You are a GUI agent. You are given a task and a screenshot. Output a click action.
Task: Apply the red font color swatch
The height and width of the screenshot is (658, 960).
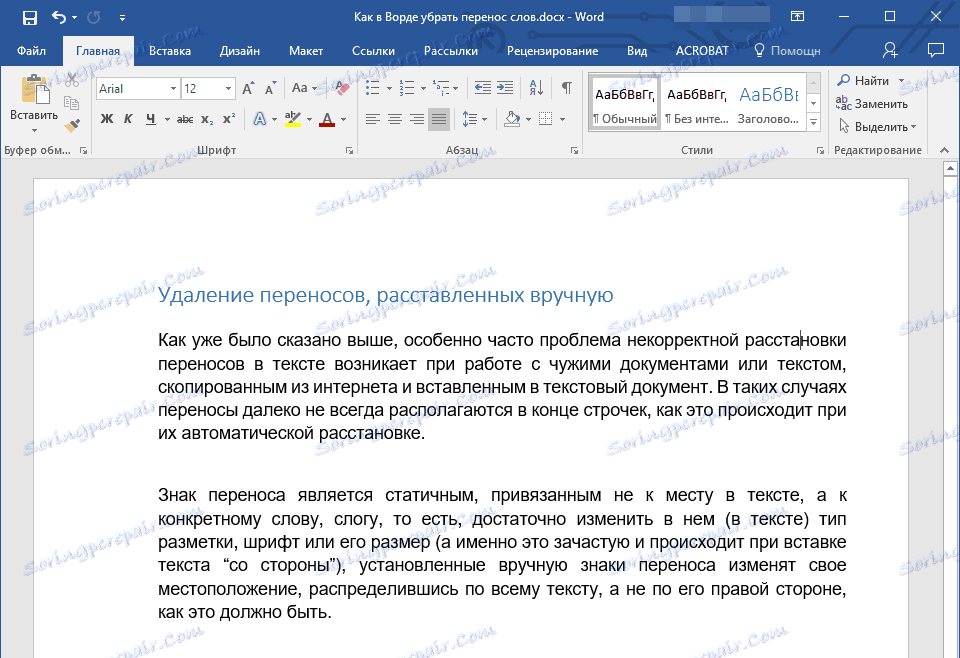point(326,120)
